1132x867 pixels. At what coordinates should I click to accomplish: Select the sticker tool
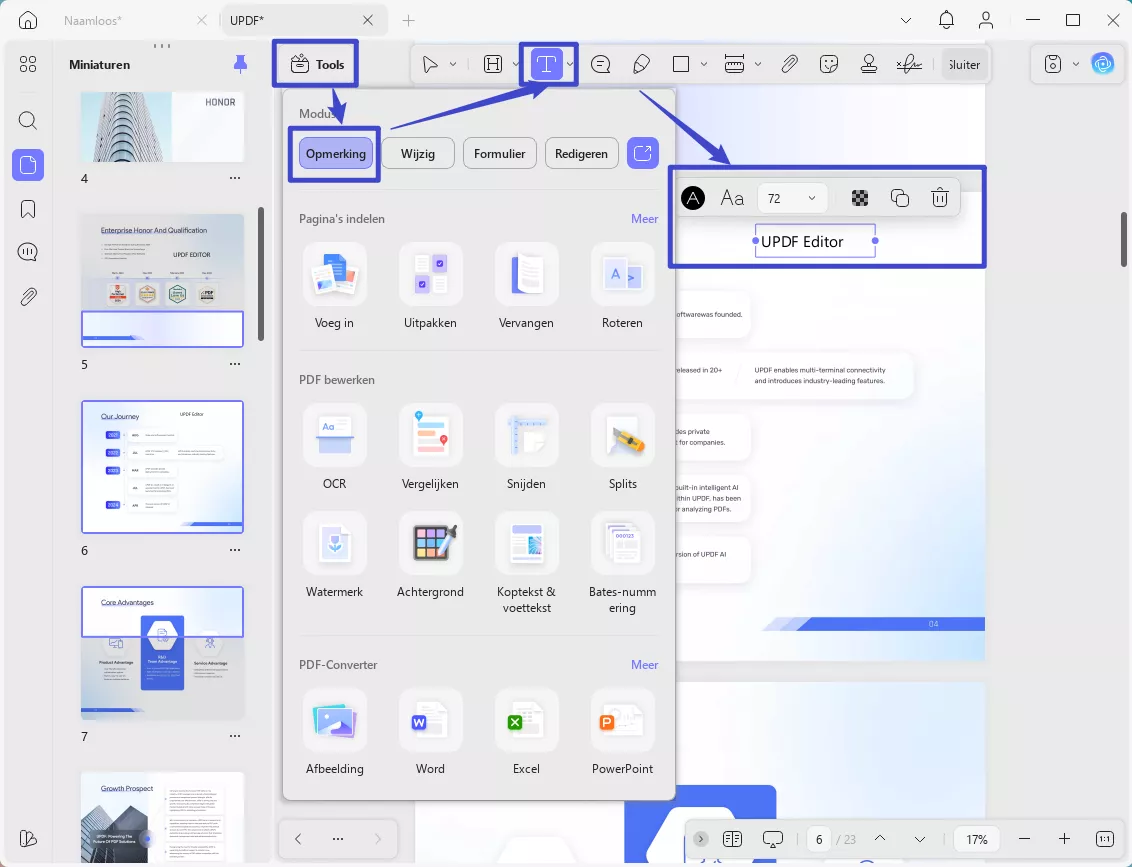click(829, 64)
